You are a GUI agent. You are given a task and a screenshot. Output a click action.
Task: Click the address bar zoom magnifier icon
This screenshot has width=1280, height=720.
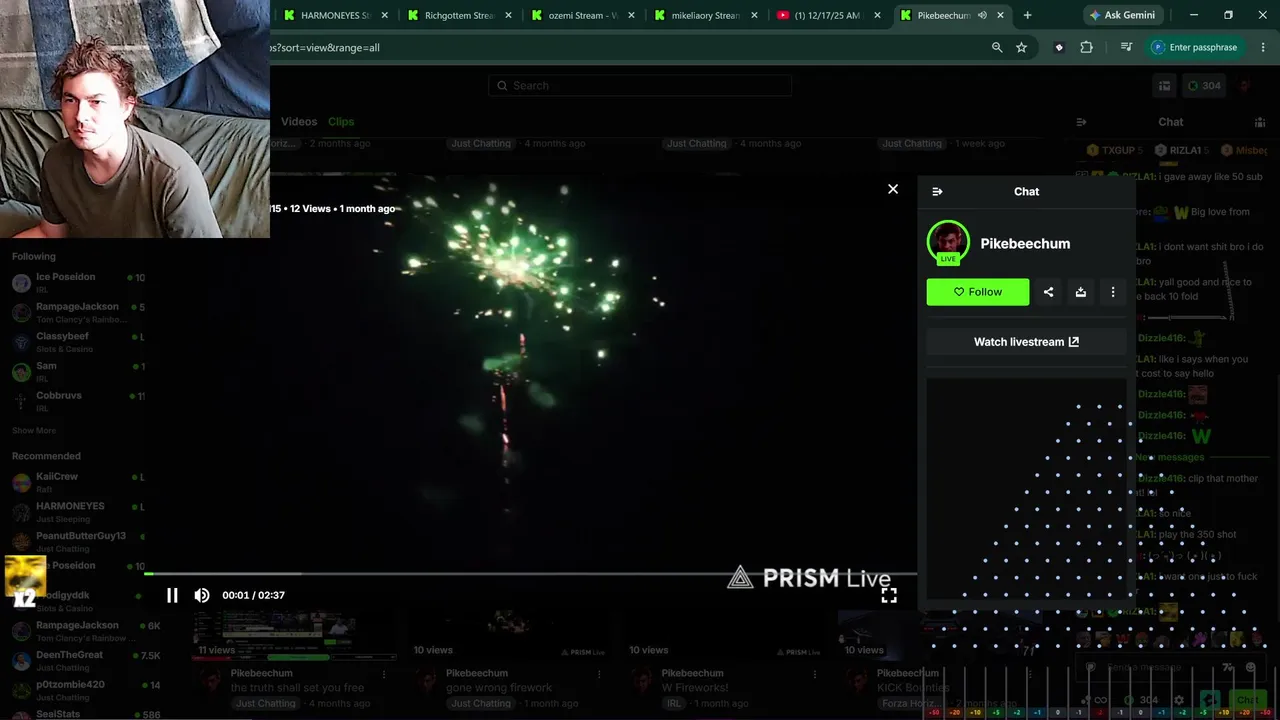point(997,47)
